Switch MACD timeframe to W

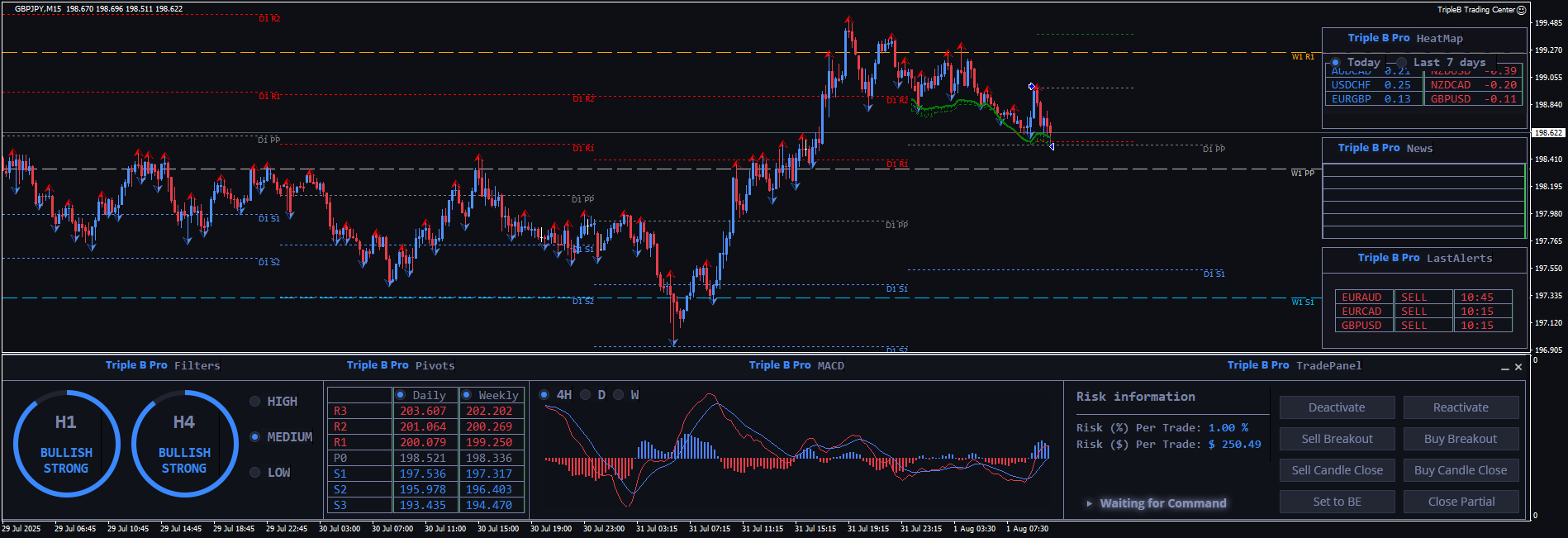(618, 395)
